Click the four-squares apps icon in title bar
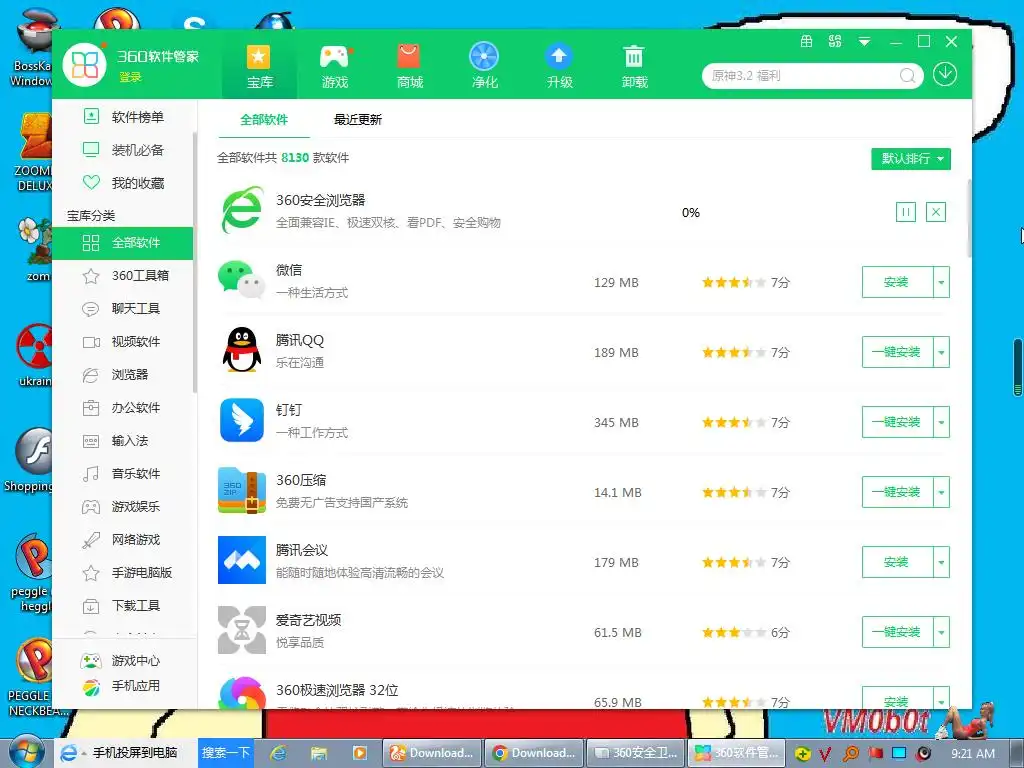The height and width of the screenshot is (768, 1024). [835, 41]
